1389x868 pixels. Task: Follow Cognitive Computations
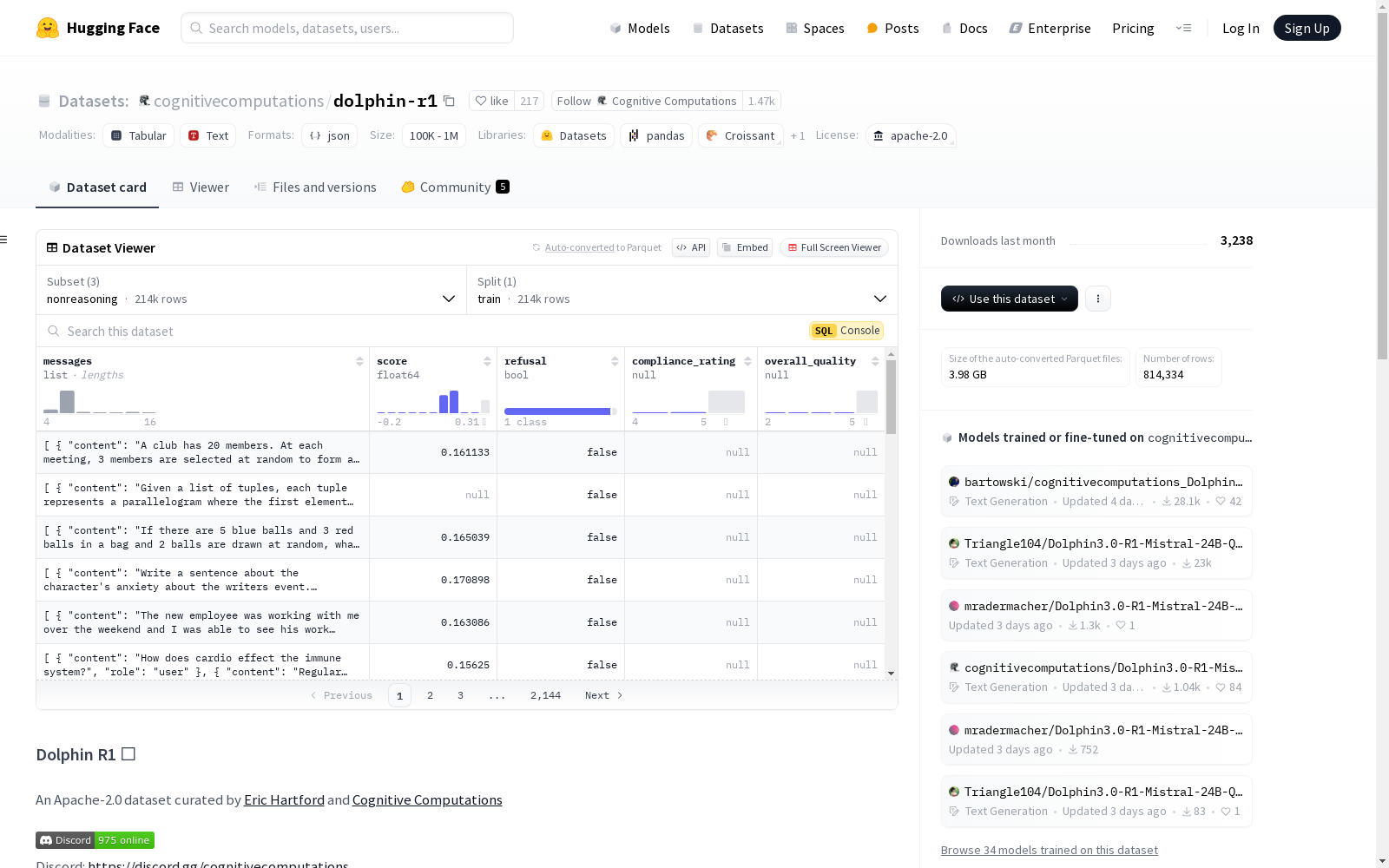(647, 101)
